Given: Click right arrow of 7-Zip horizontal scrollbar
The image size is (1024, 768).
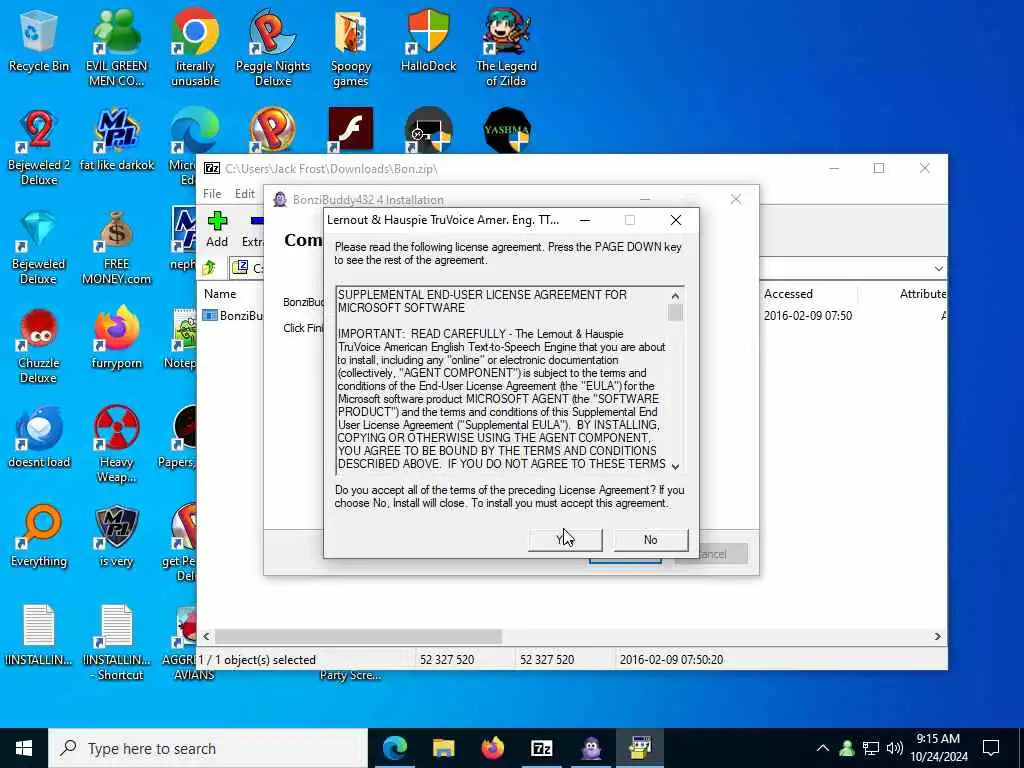Looking at the screenshot, I should click(937, 636).
